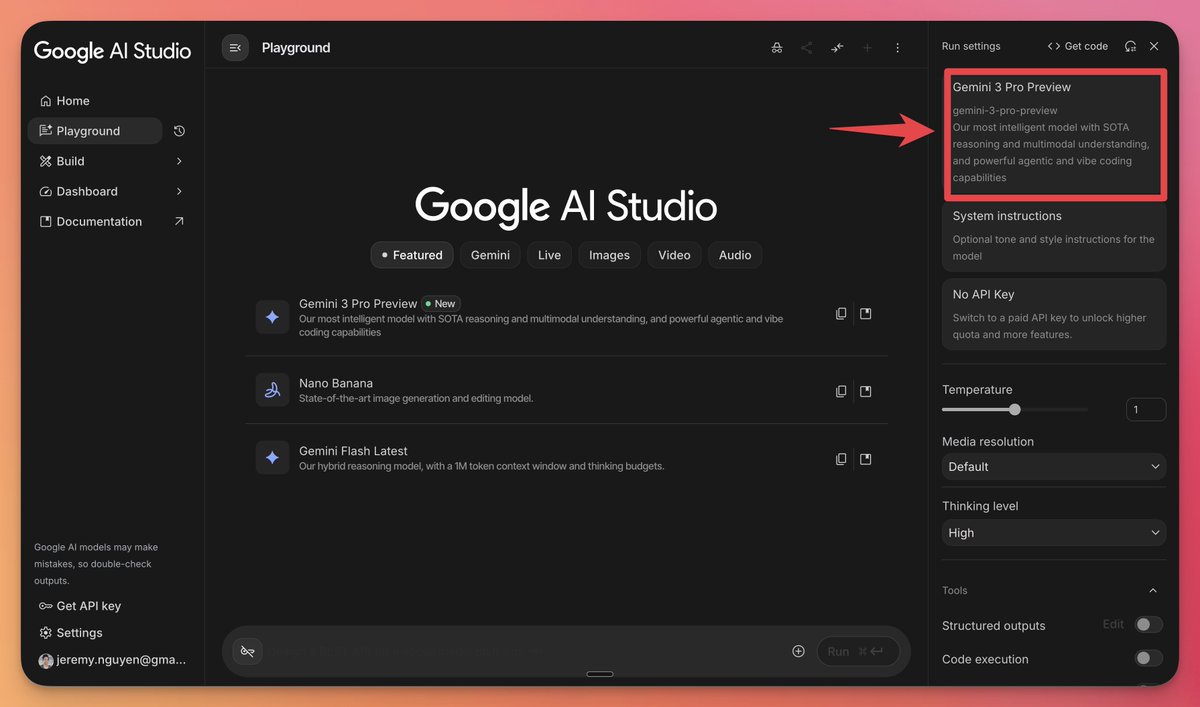Image resolution: width=1200 pixels, height=707 pixels.
Task: Select the Audio tab
Action: coord(735,255)
